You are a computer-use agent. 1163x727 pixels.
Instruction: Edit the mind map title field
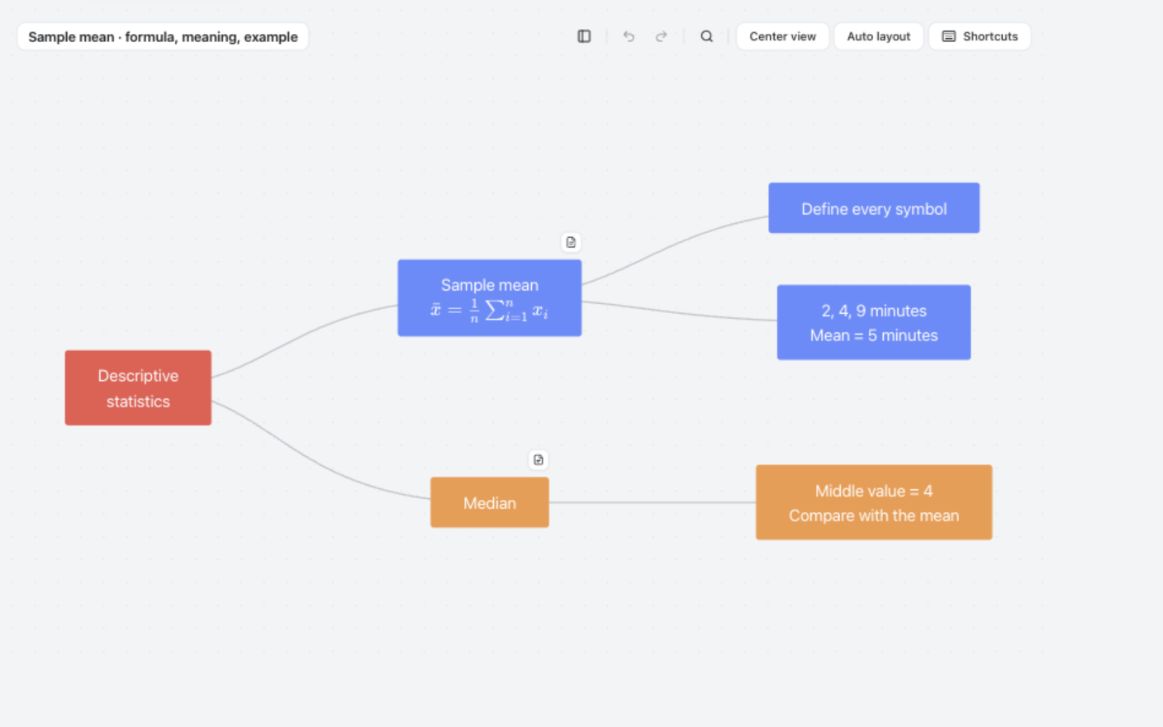(x=162, y=37)
